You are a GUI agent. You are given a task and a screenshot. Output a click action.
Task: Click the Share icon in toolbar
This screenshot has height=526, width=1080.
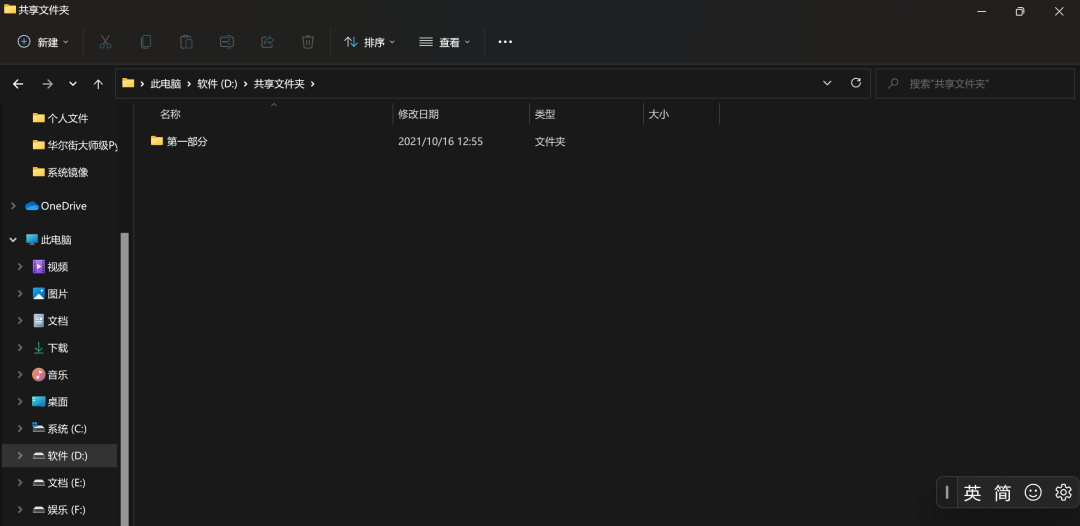pos(267,42)
